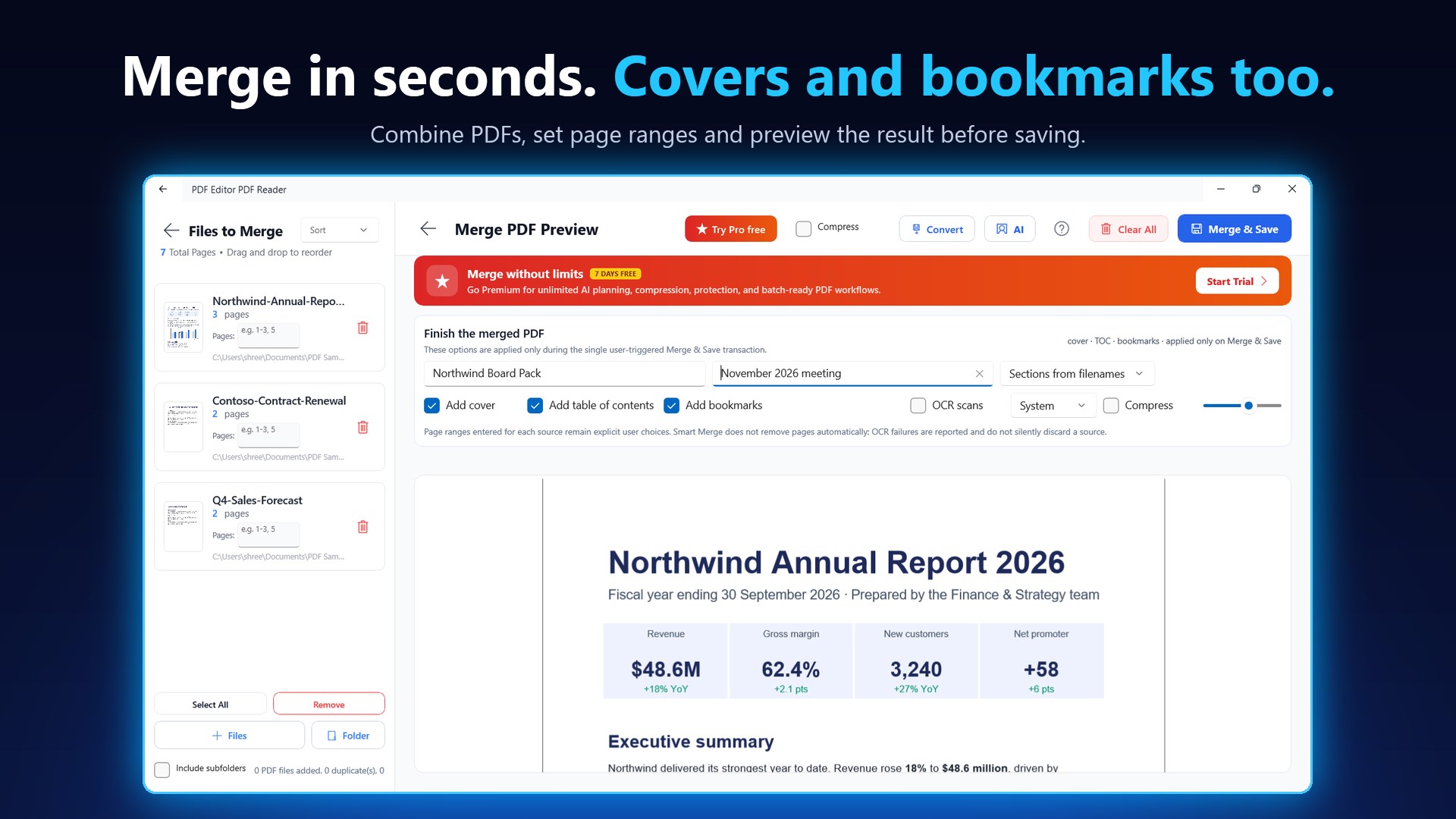Enable OCR scans checkbox
The width and height of the screenshot is (1456, 819).
918,406
